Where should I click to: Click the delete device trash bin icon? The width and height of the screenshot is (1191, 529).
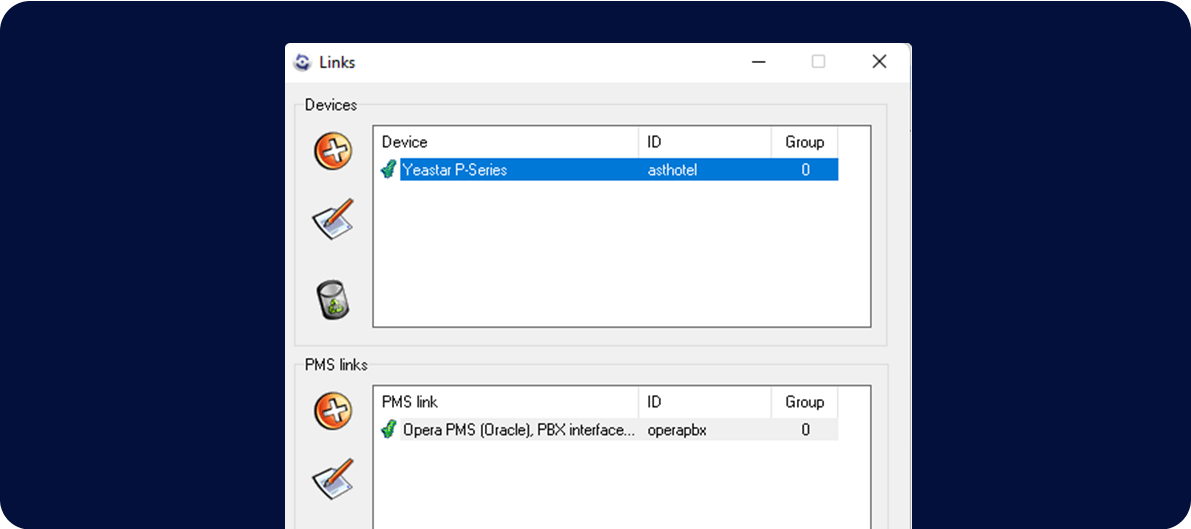(x=333, y=299)
